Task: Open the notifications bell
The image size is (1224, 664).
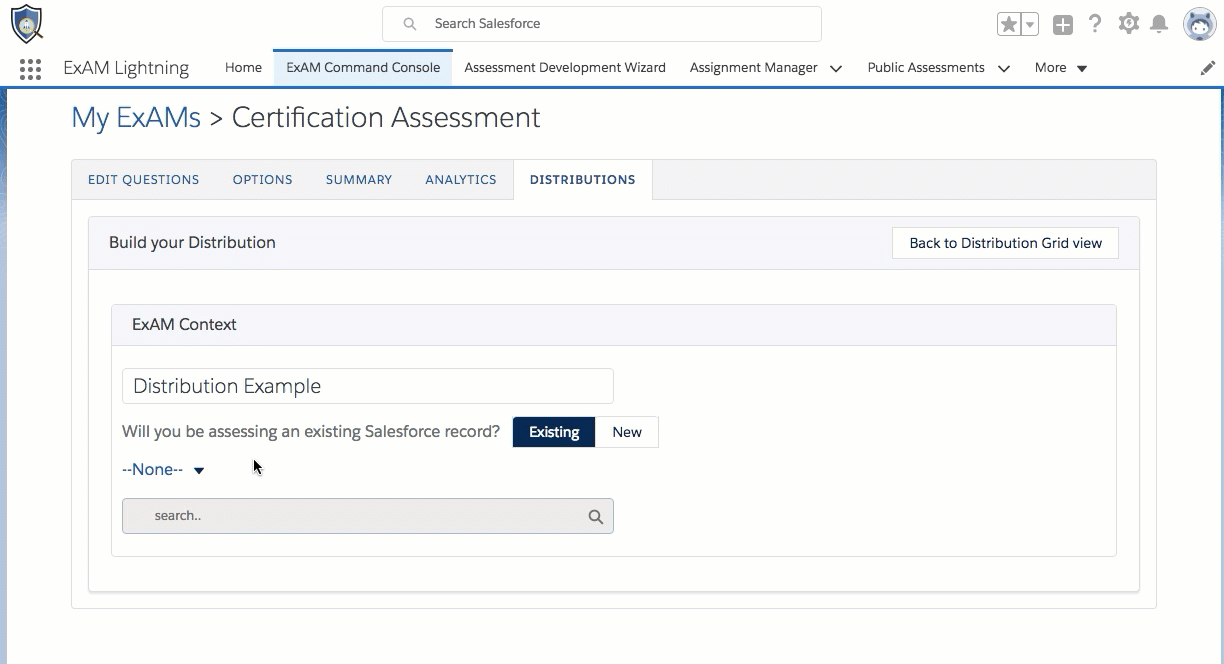Action: point(1159,24)
